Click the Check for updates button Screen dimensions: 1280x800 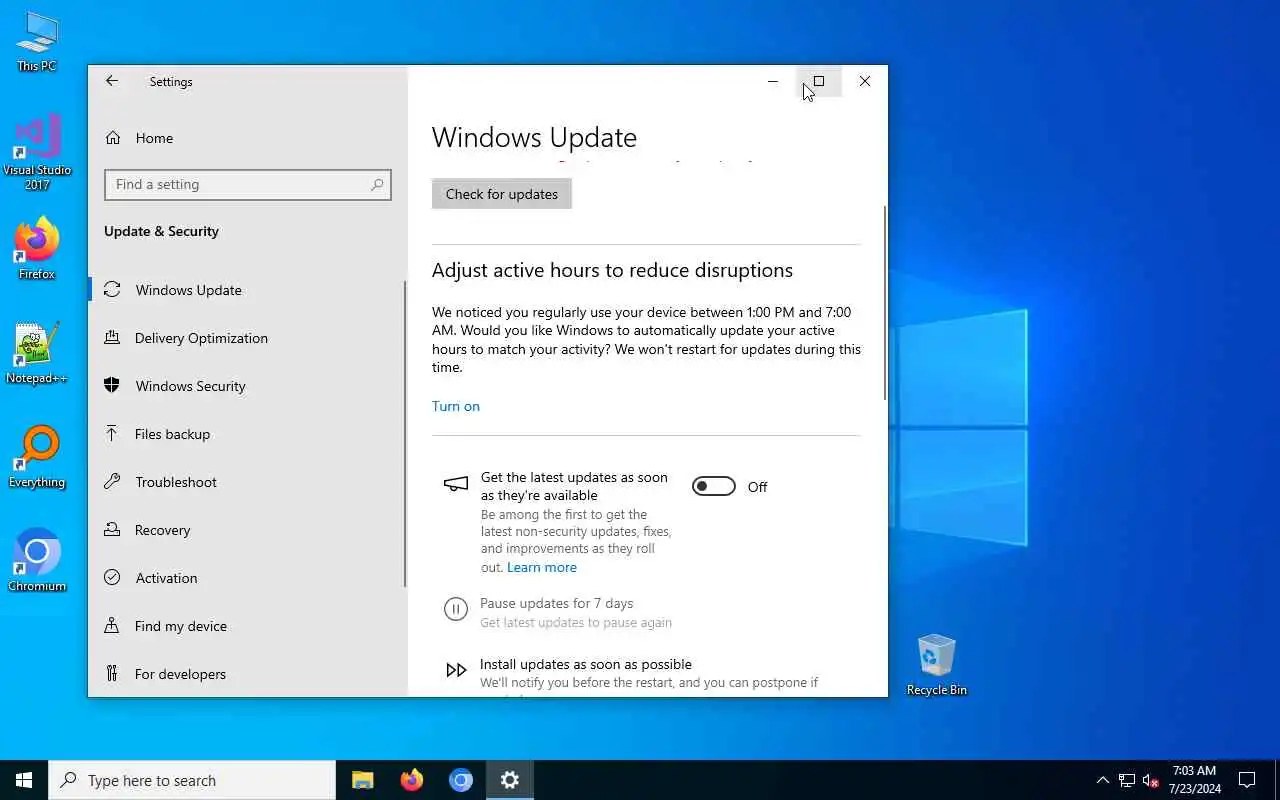[502, 194]
